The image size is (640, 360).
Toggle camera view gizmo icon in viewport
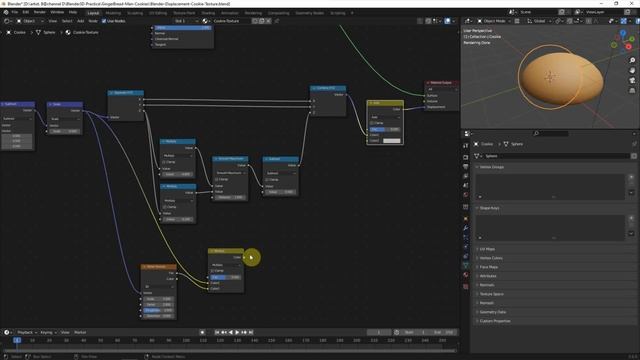tap(632, 80)
